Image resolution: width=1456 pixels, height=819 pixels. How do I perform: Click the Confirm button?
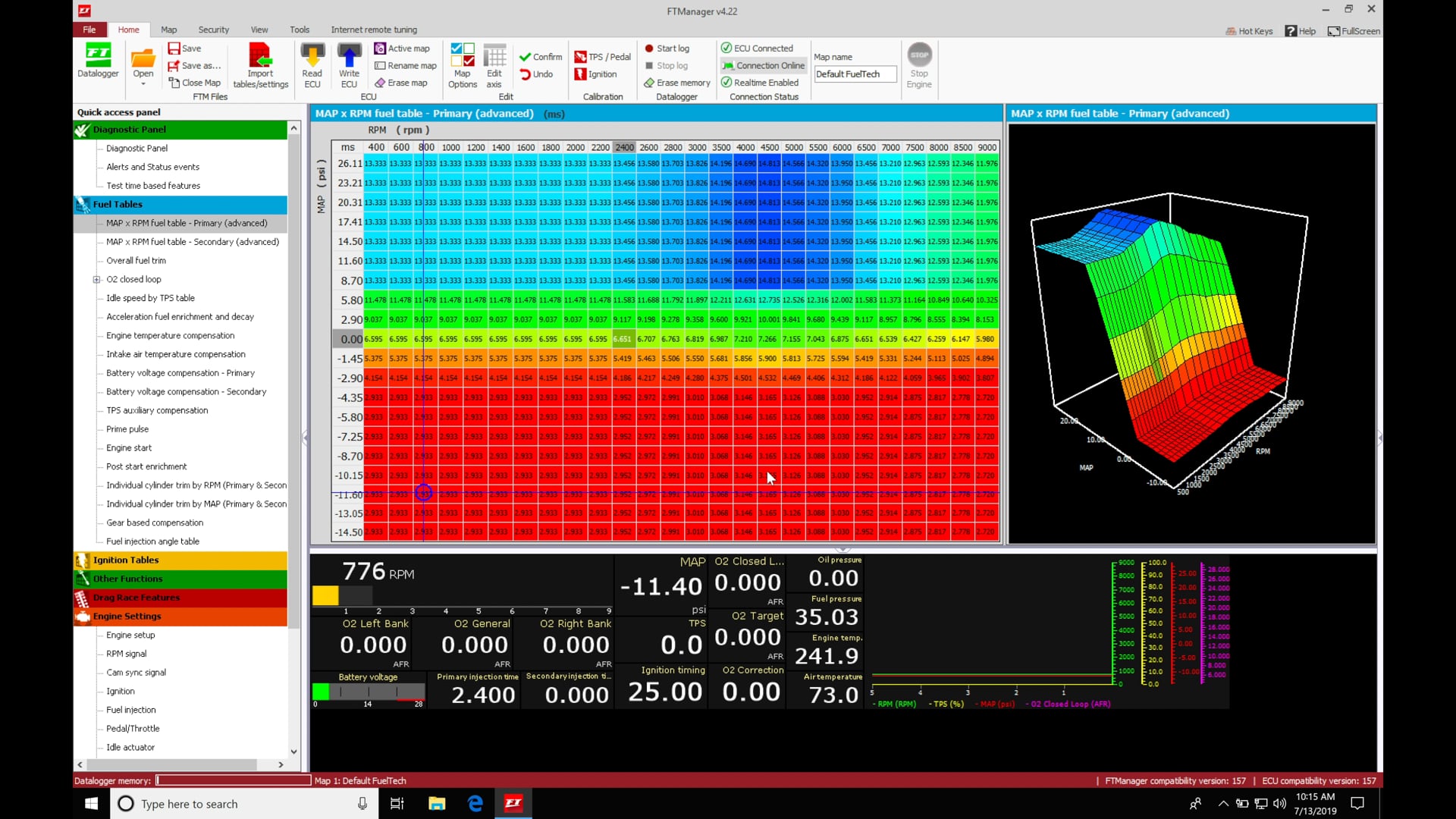(x=540, y=56)
